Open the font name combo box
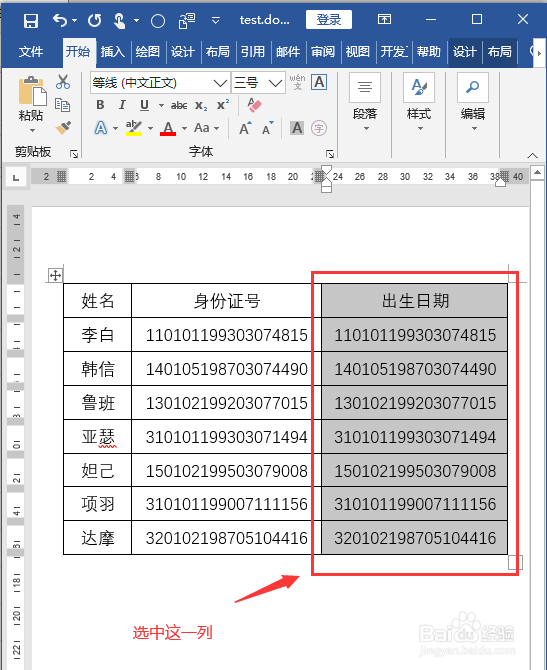This screenshot has height=670, width=547. click(x=160, y=83)
